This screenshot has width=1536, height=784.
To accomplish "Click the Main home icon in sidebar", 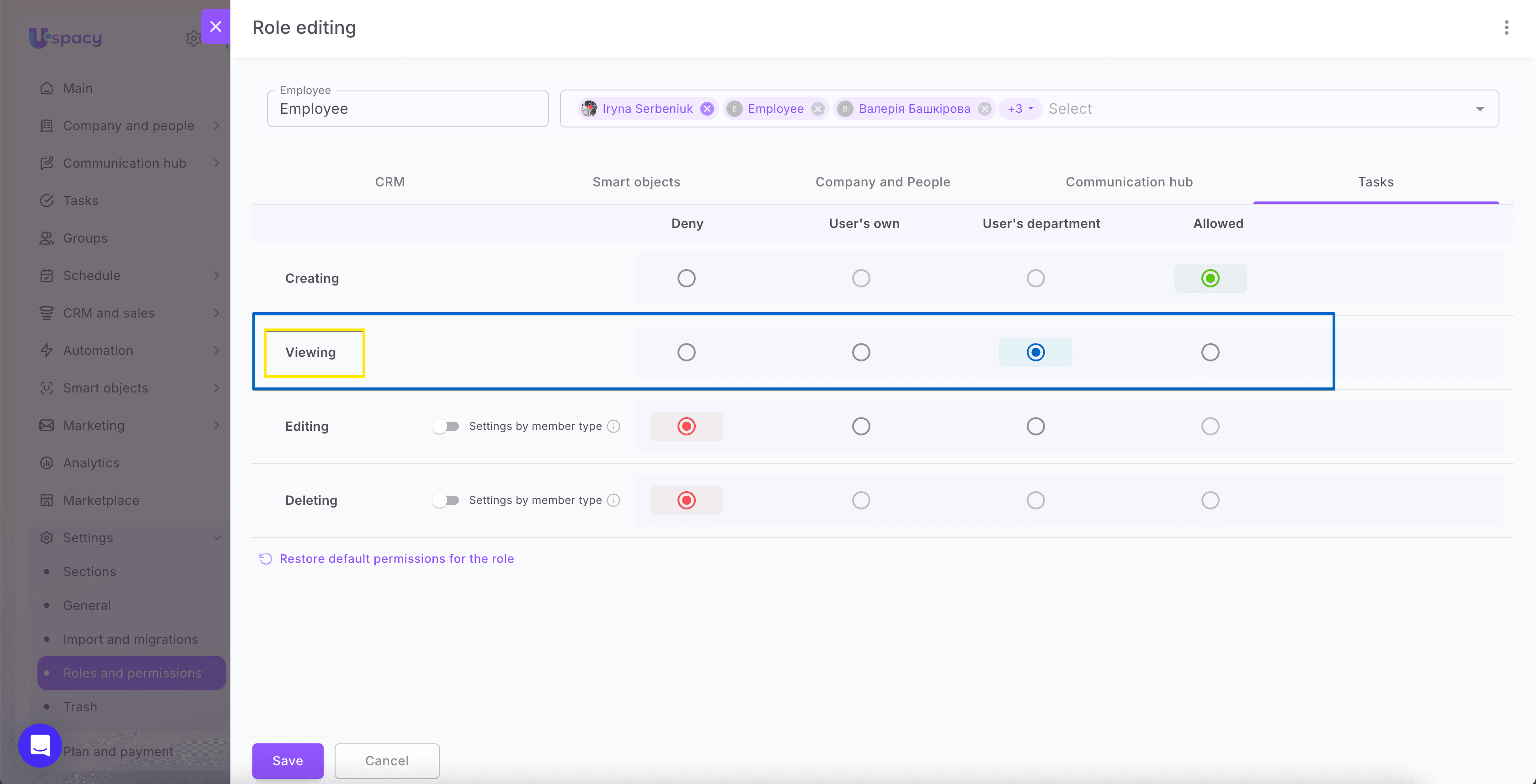I will tap(47, 88).
